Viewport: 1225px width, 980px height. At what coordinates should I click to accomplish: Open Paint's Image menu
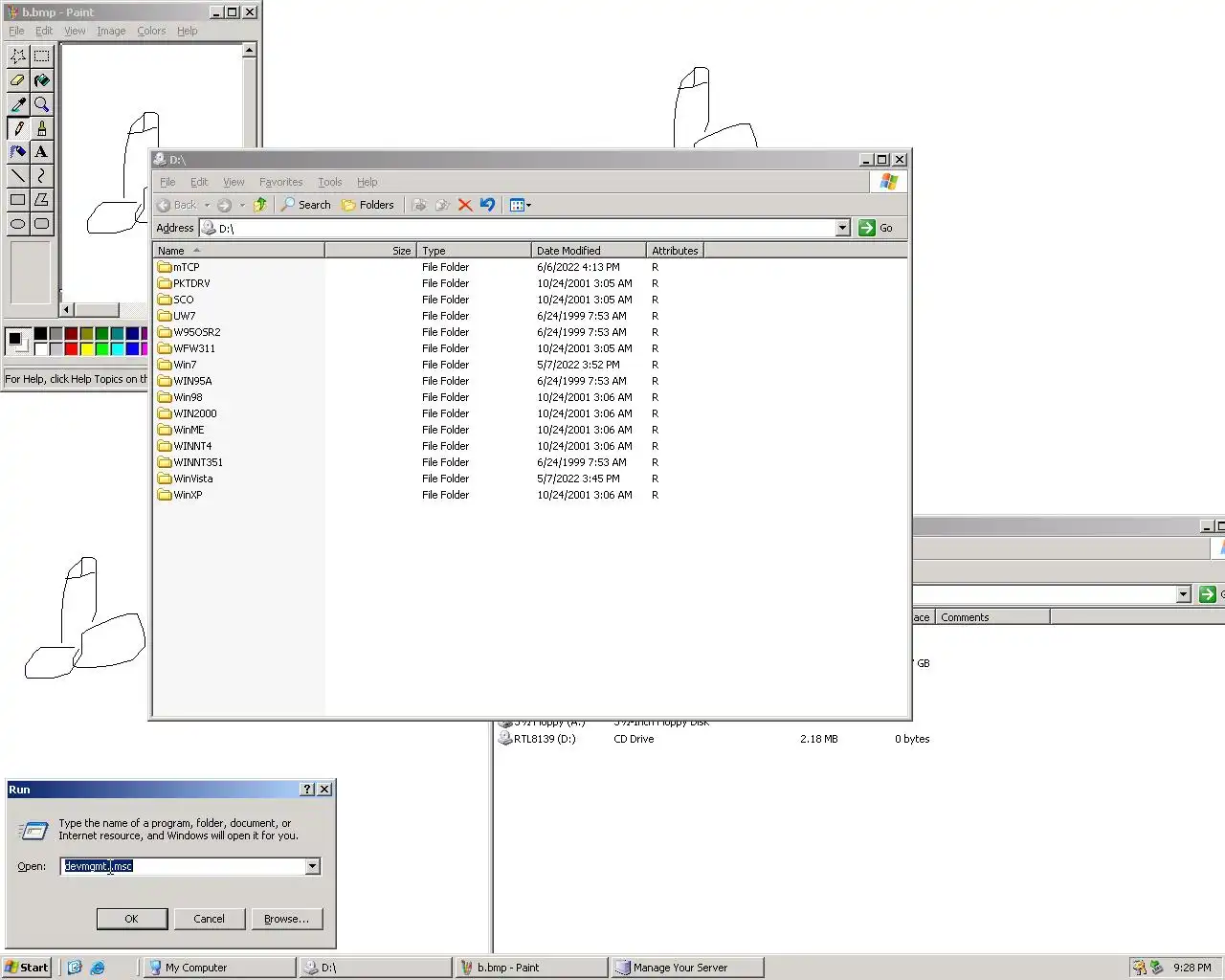point(111,31)
